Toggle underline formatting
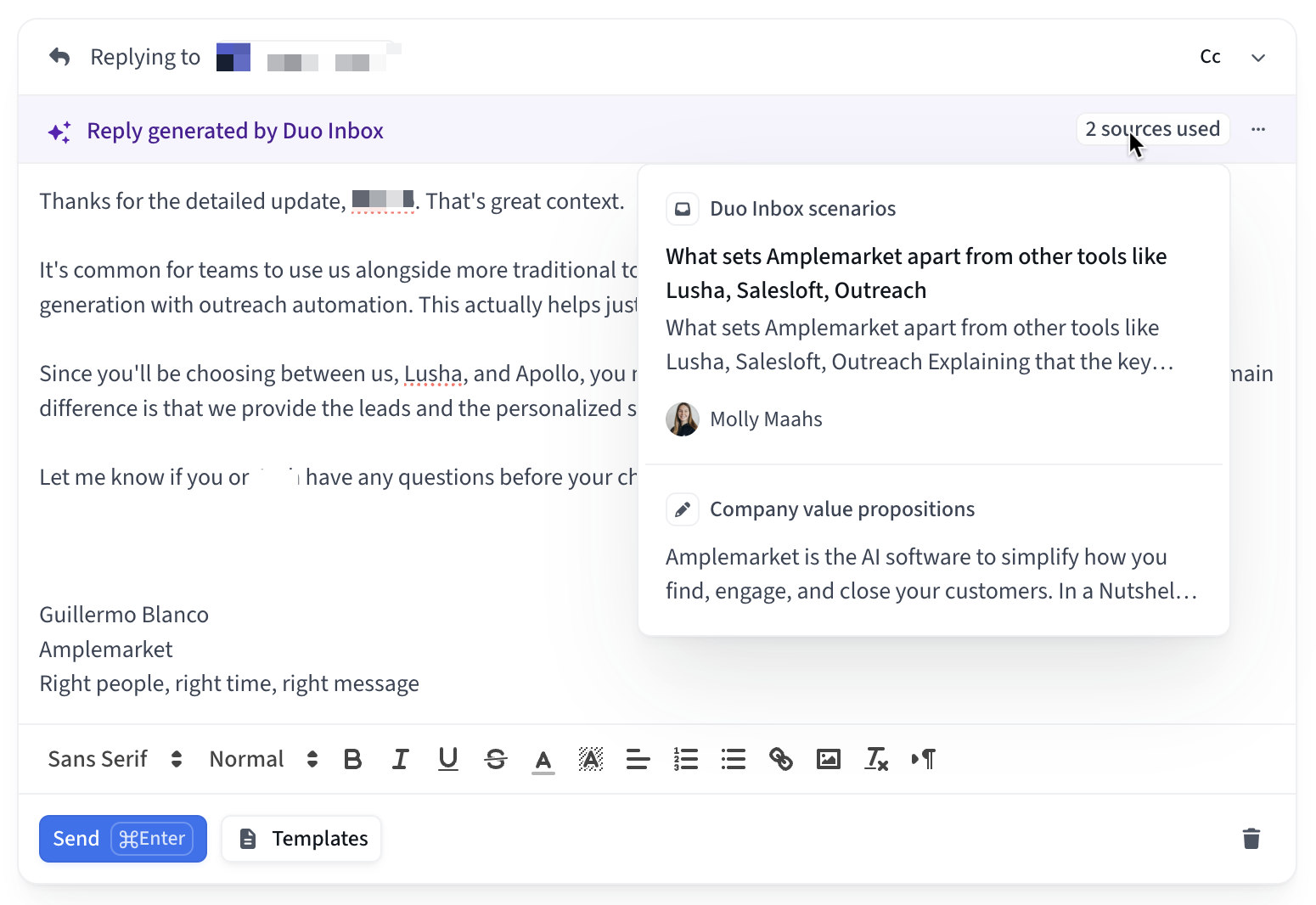Screen dimensions: 1316x905 [x=448, y=759]
